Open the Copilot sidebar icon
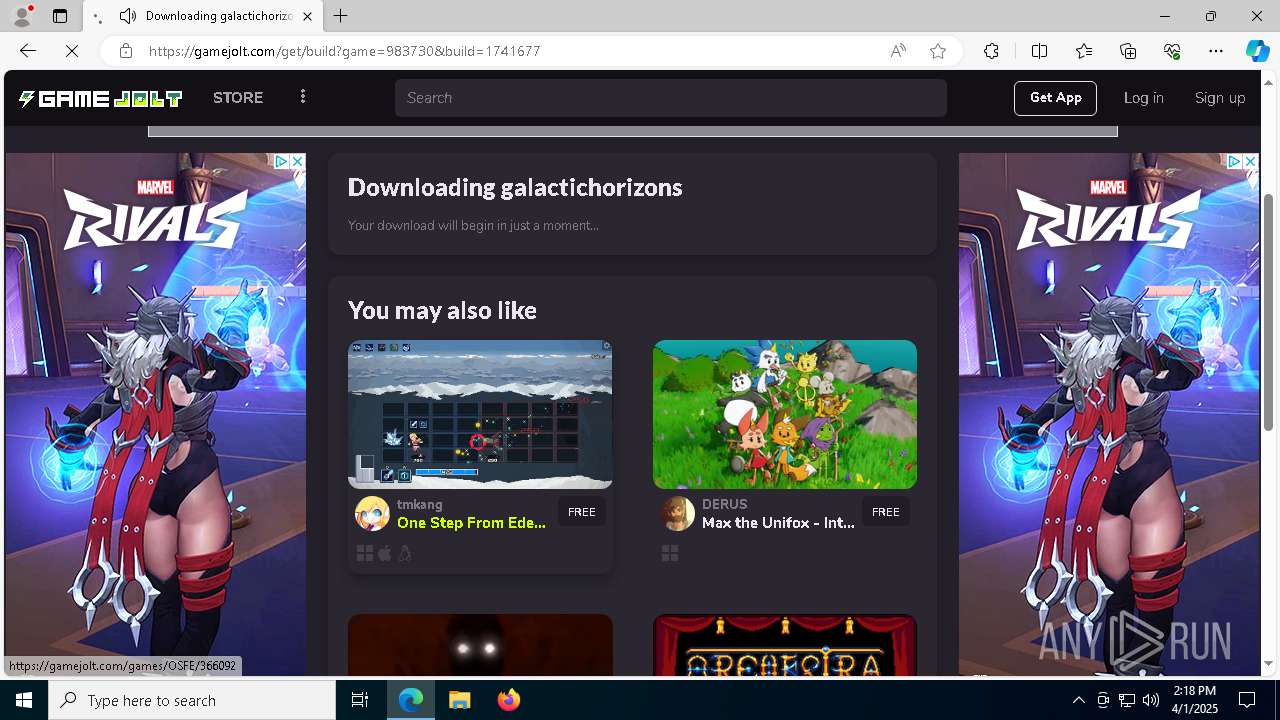Viewport: 1280px width, 720px height. click(1257, 51)
